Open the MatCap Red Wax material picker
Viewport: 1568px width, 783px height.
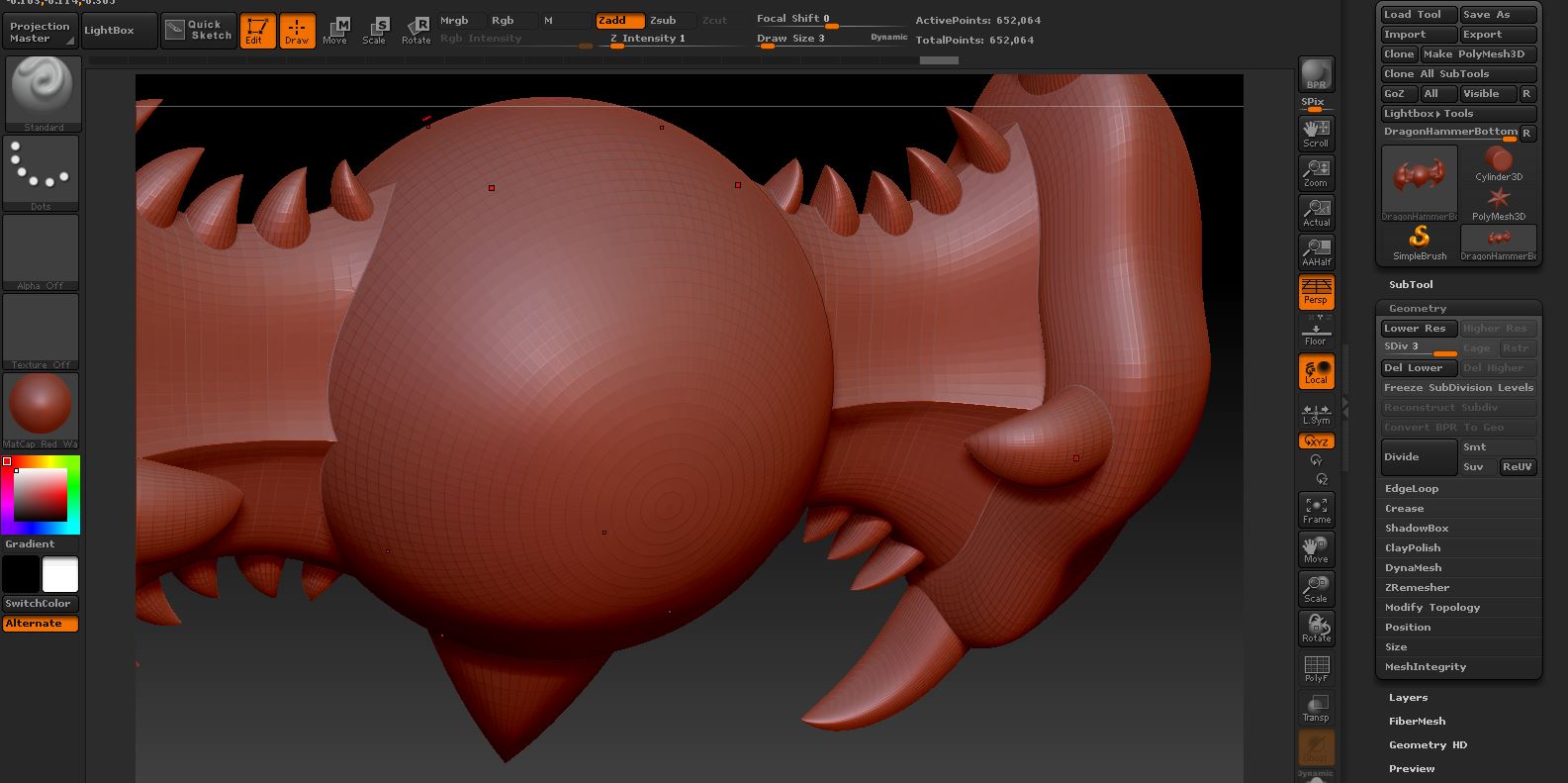click(x=41, y=410)
